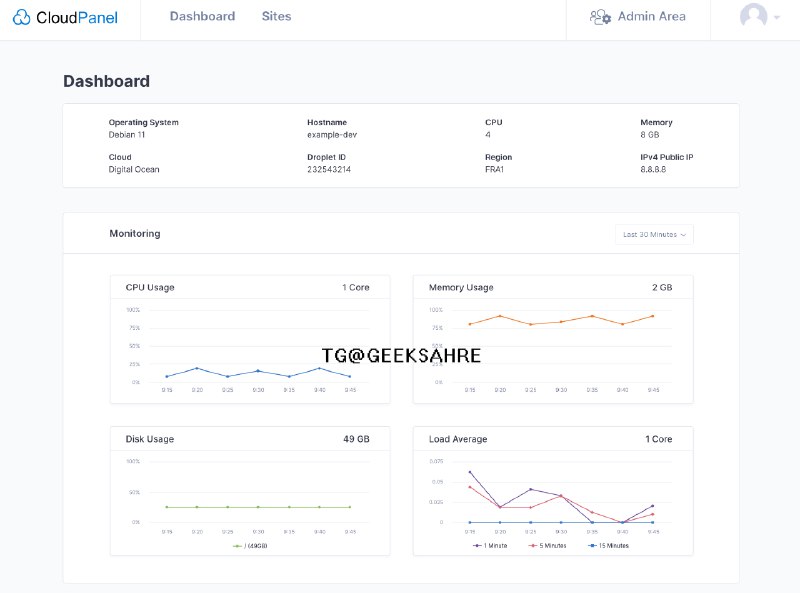Go to the Sites navigation item
Screen dimensions: 800x593
[276, 16]
